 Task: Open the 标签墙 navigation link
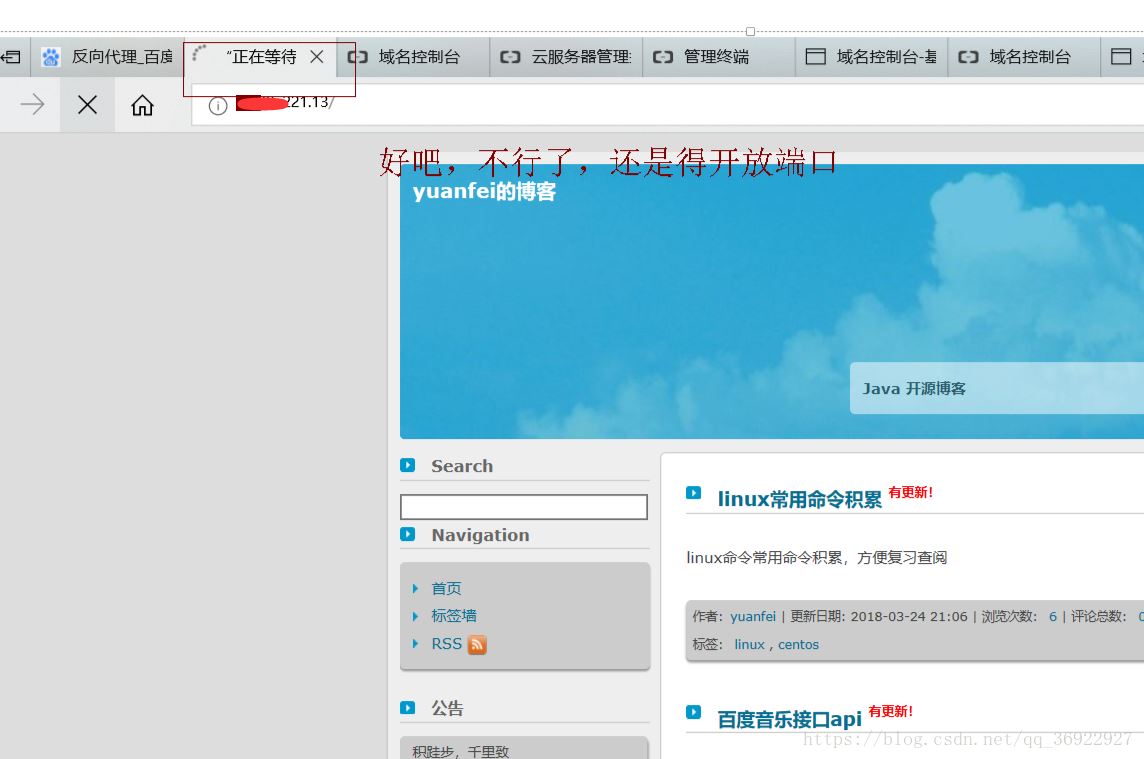pos(453,616)
